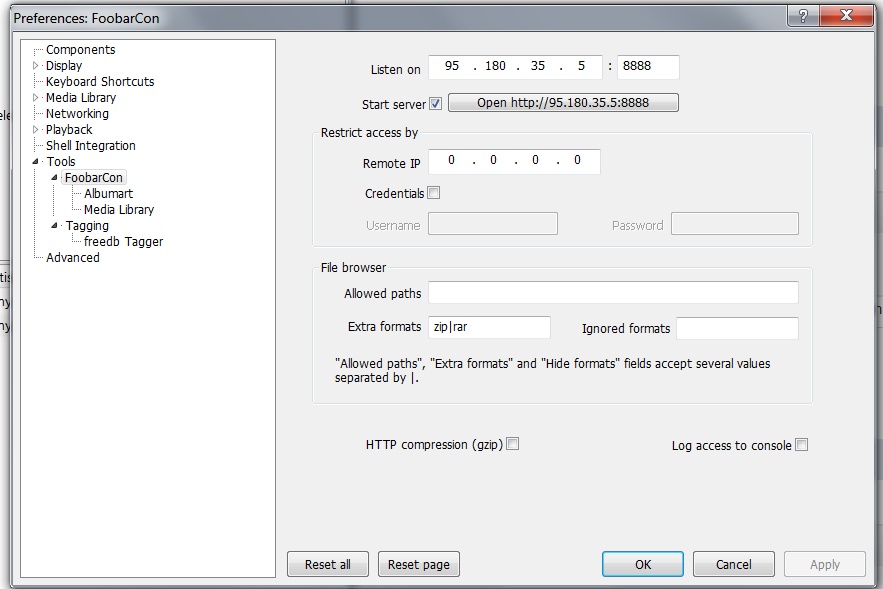The height and width of the screenshot is (589, 883).
Task: Select Components in the tree
Action: 81,50
